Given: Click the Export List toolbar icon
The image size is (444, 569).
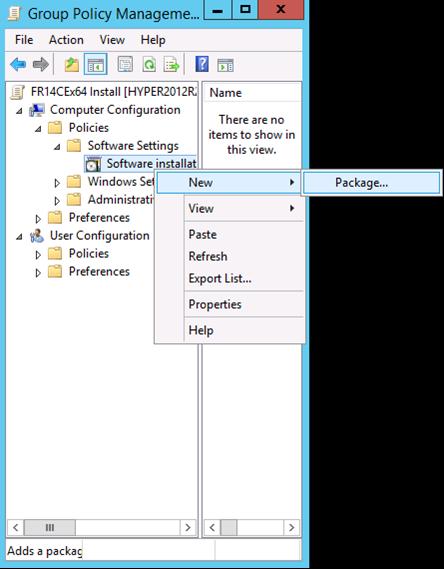Looking at the screenshot, I should pyautogui.click(x=172, y=65).
